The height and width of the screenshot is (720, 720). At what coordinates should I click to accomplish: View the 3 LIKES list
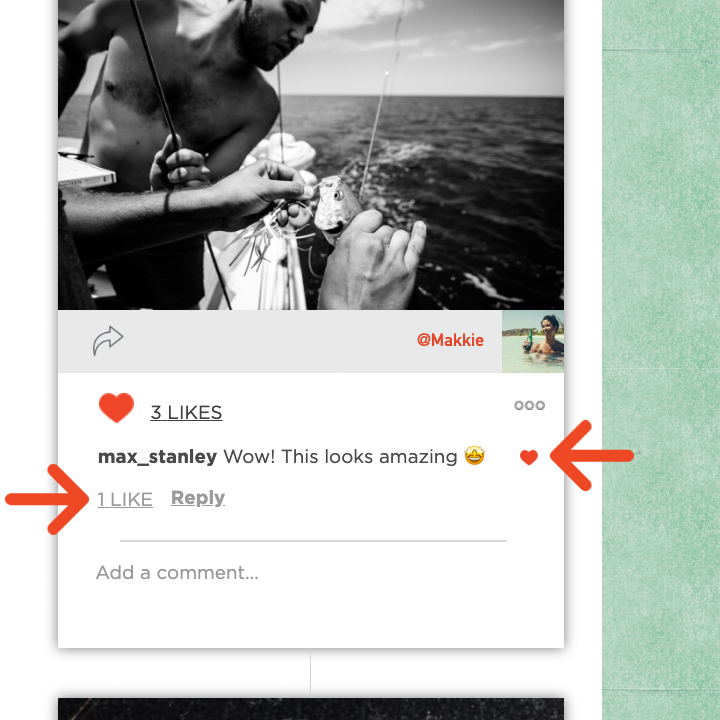(x=186, y=412)
